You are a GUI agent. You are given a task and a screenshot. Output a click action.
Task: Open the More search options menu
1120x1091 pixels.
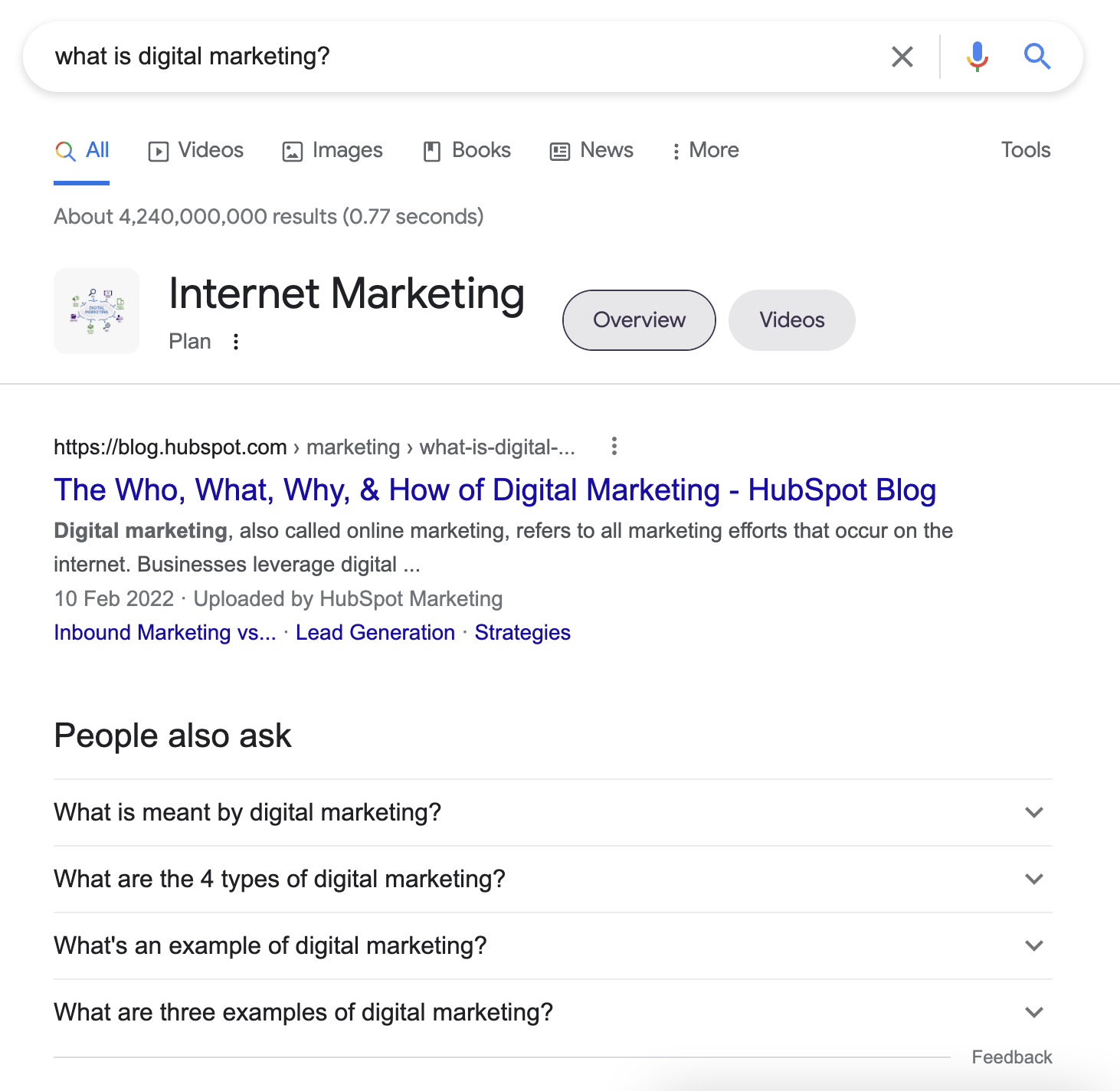pyautogui.click(x=706, y=150)
